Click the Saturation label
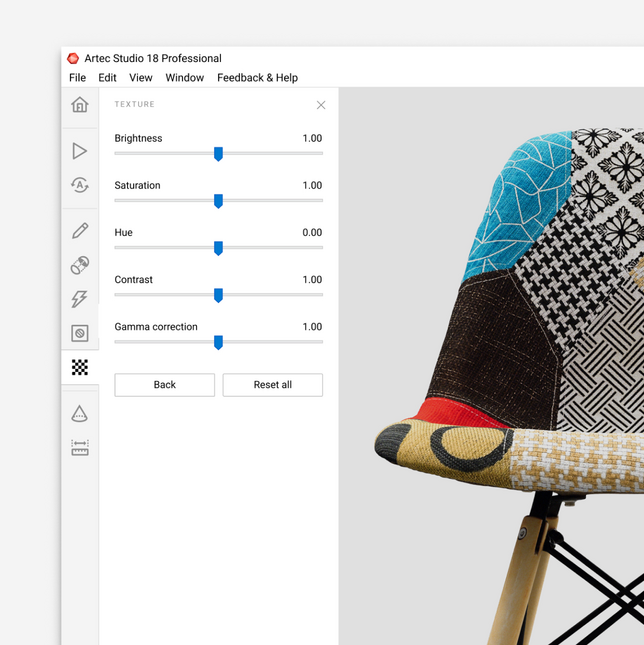This screenshot has height=645, width=644. pyautogui.click(x=137, y=186)
